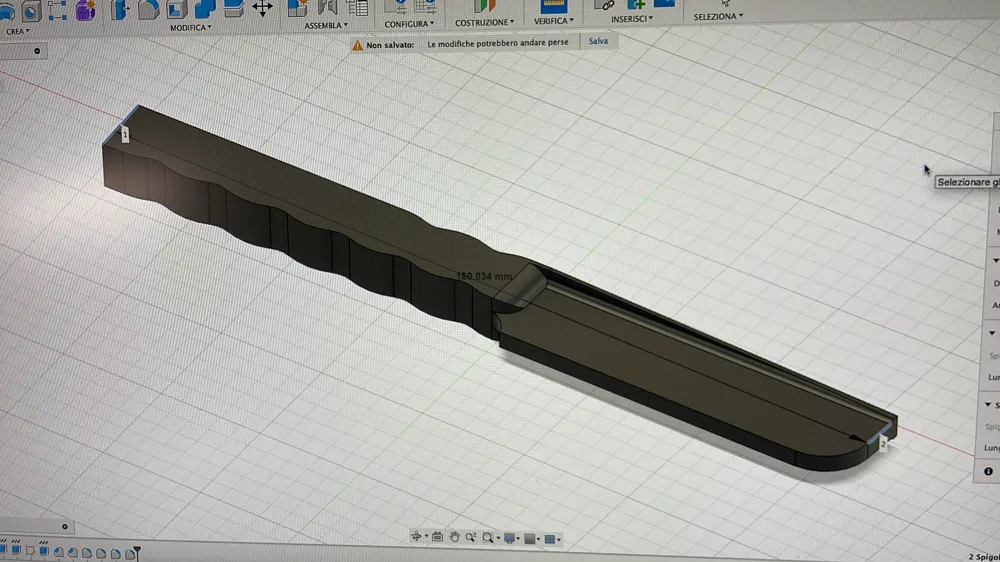Click the Non salvato warning icon
The image size is (1000, 562).
[x=357, y=45]
